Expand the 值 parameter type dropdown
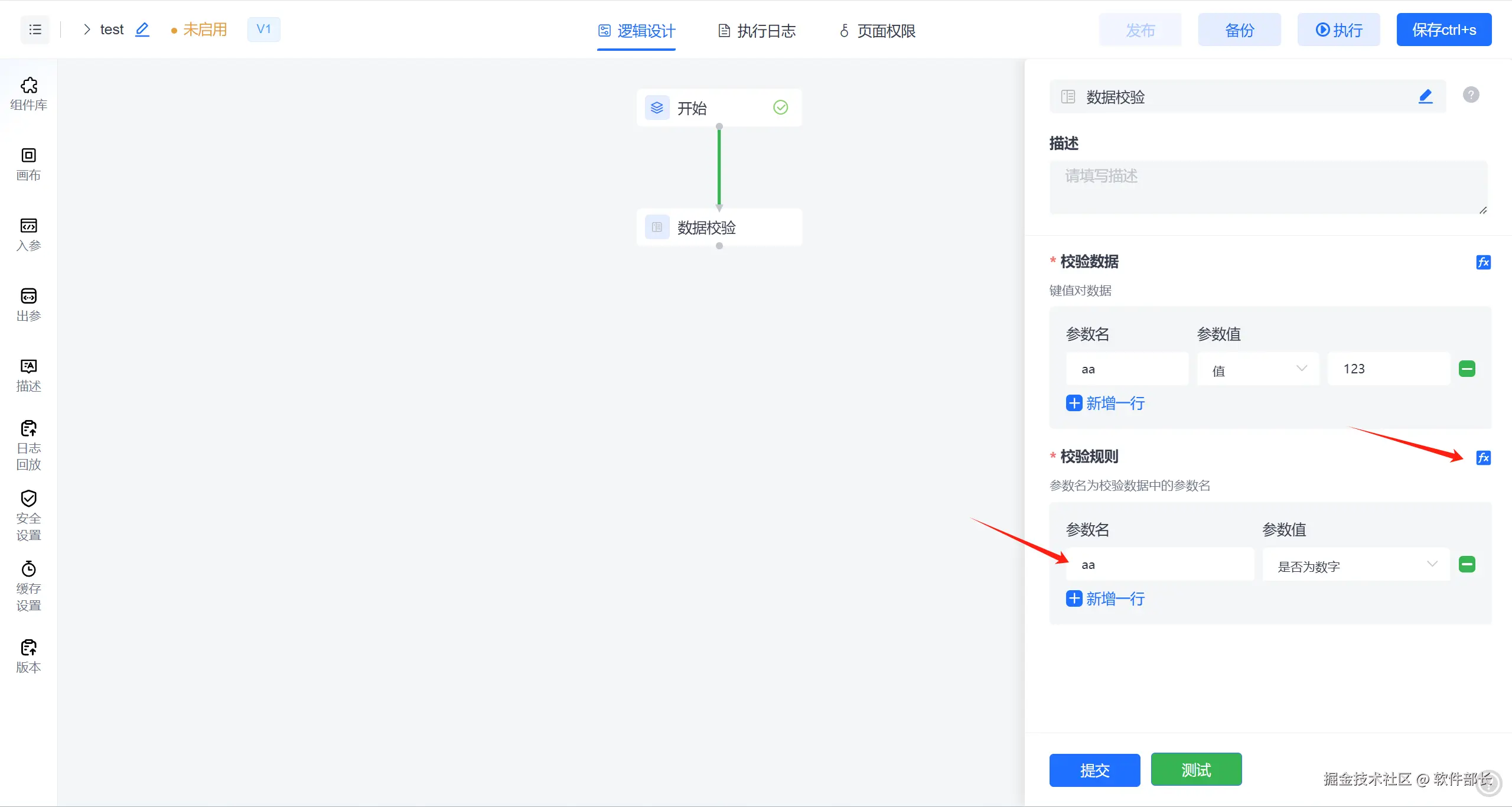Image resolution: width=1512 pixels, height=807 pixels. 1258,369
